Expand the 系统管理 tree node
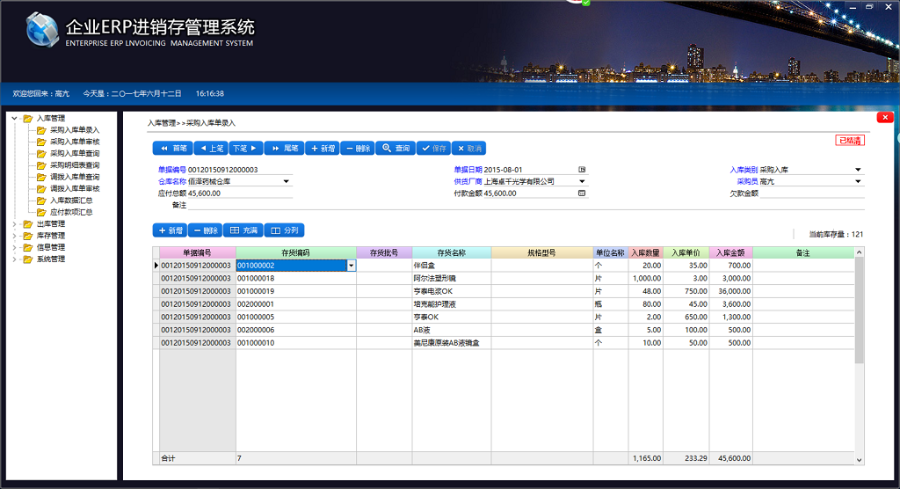 tap(14, 259)
